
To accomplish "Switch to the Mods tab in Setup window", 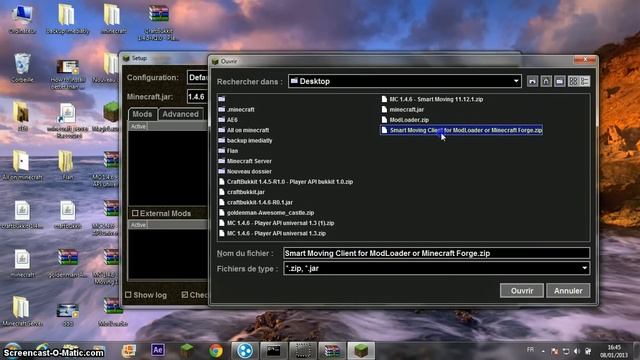I will click(x=142, y=114).
